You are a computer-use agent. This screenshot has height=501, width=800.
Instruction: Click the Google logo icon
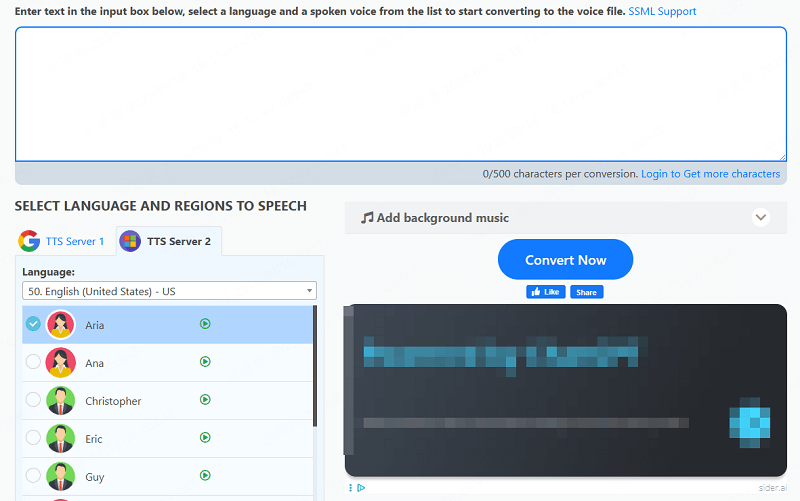point(29,241)
